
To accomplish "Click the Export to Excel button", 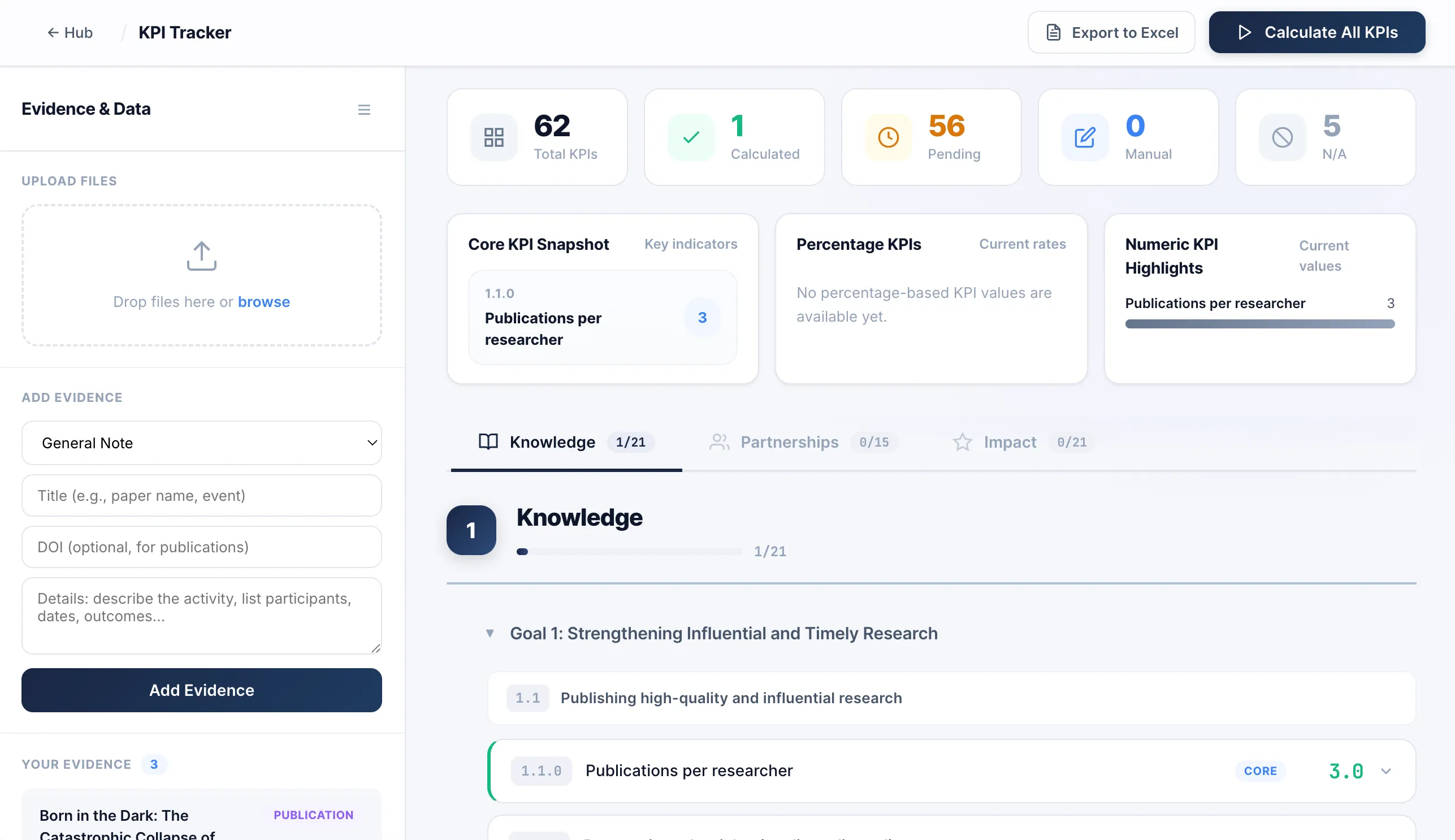I will [x=1111, y=33].
